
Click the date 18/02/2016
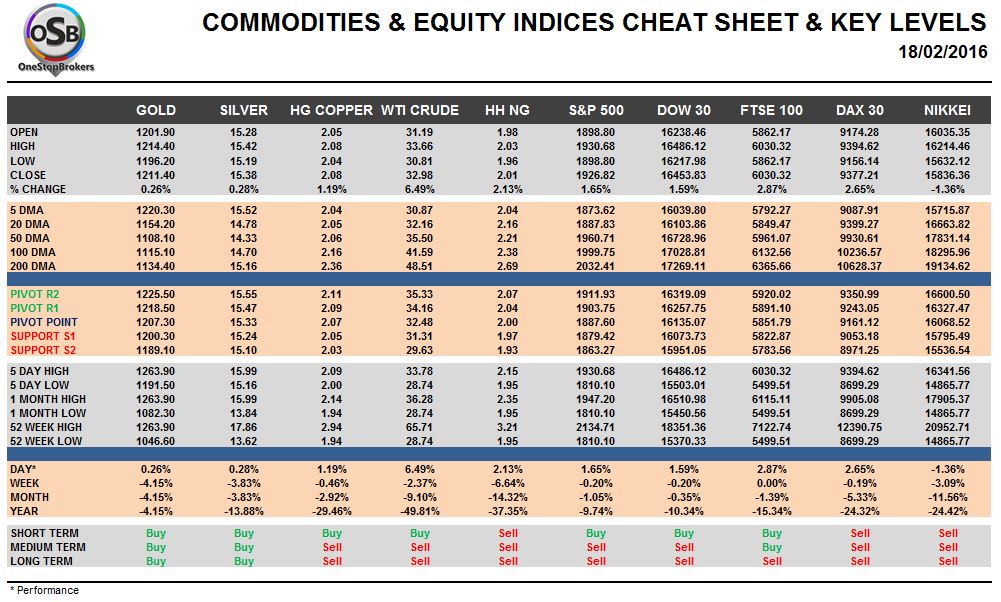pyautogui.click(x=943, y=51)
